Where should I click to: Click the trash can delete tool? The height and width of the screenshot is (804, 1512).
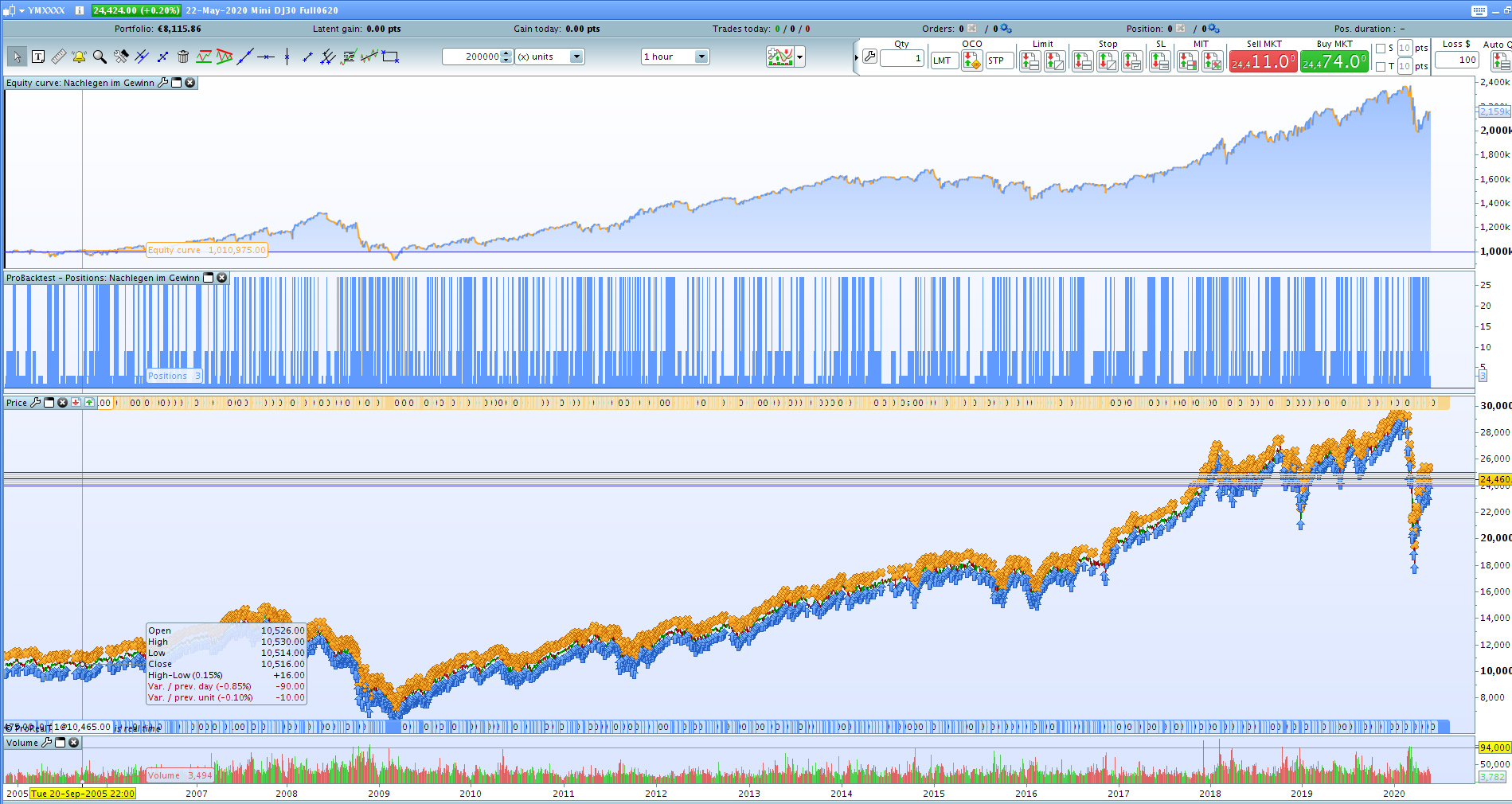pos(183,57)
